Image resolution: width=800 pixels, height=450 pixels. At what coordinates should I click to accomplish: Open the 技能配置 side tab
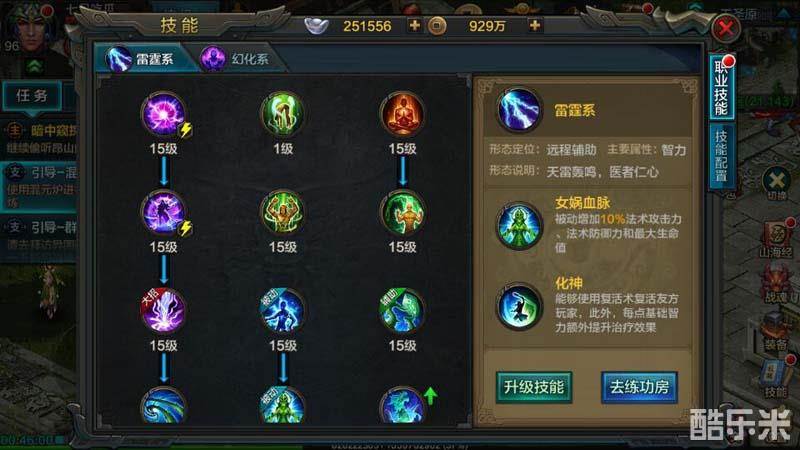(721, 157)
